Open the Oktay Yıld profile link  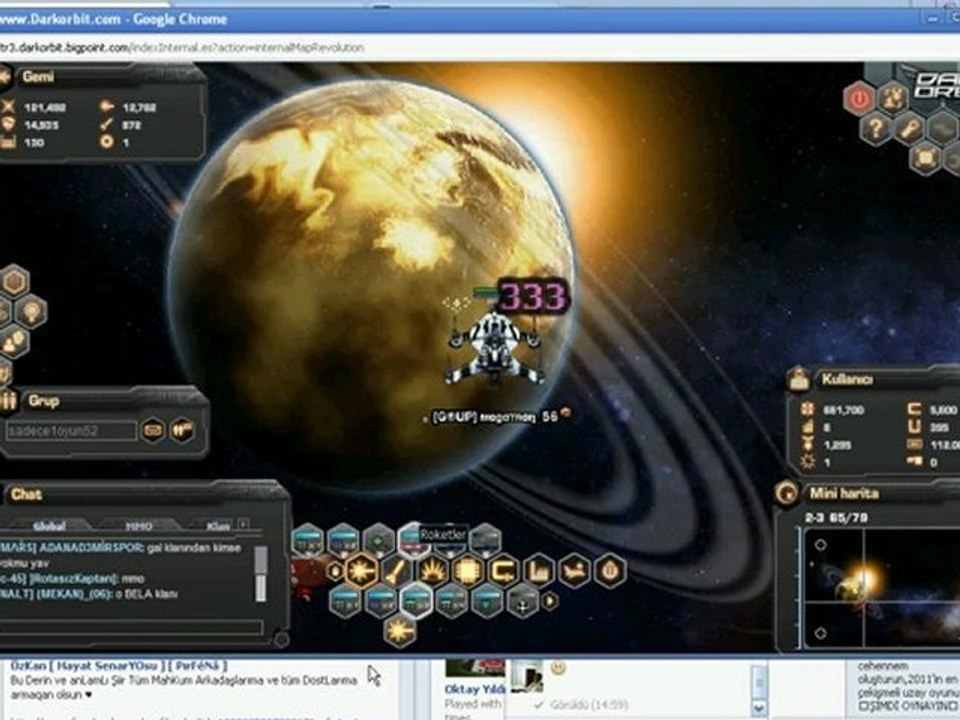(x=474, y=689)
